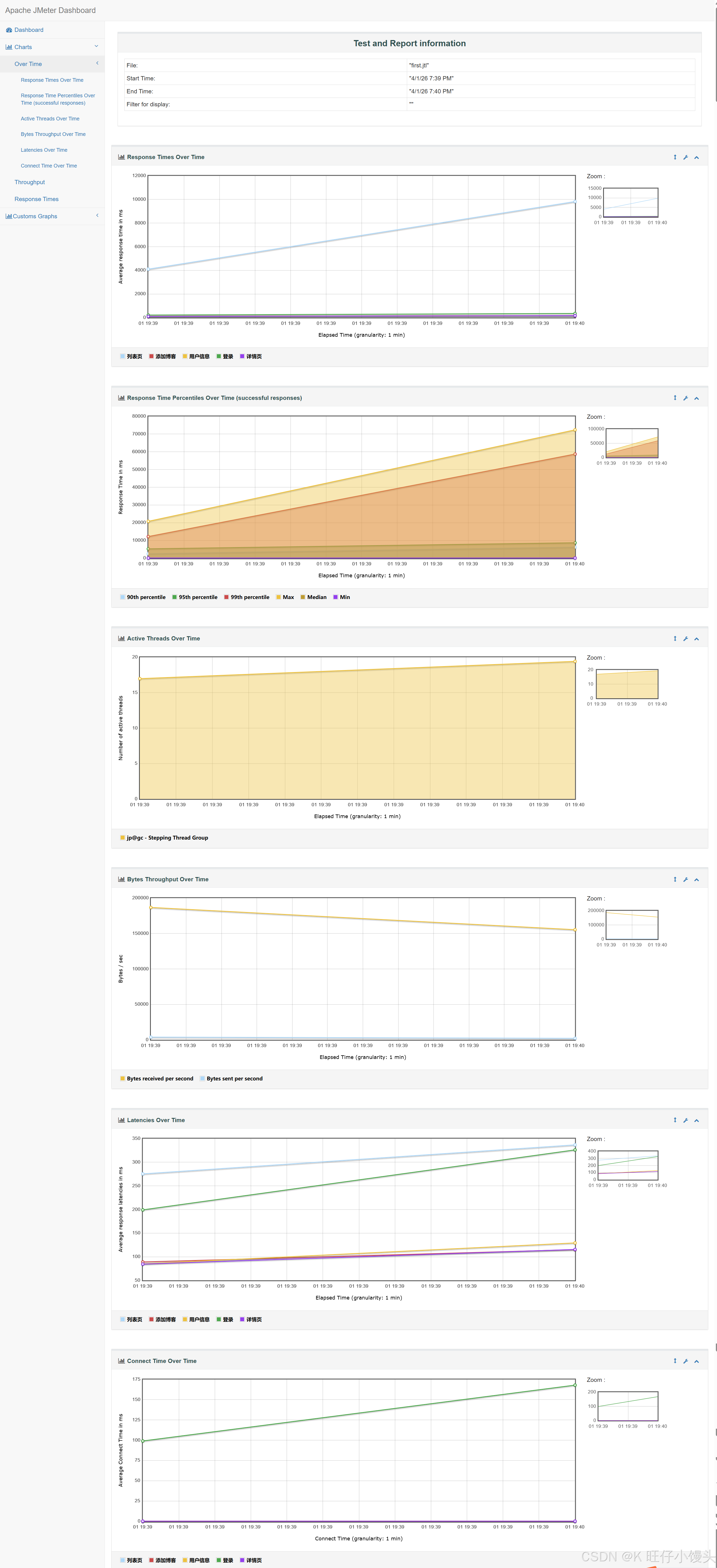
Task: Collapse the Charts sidebar menu chevron
Action: [96, 46]
